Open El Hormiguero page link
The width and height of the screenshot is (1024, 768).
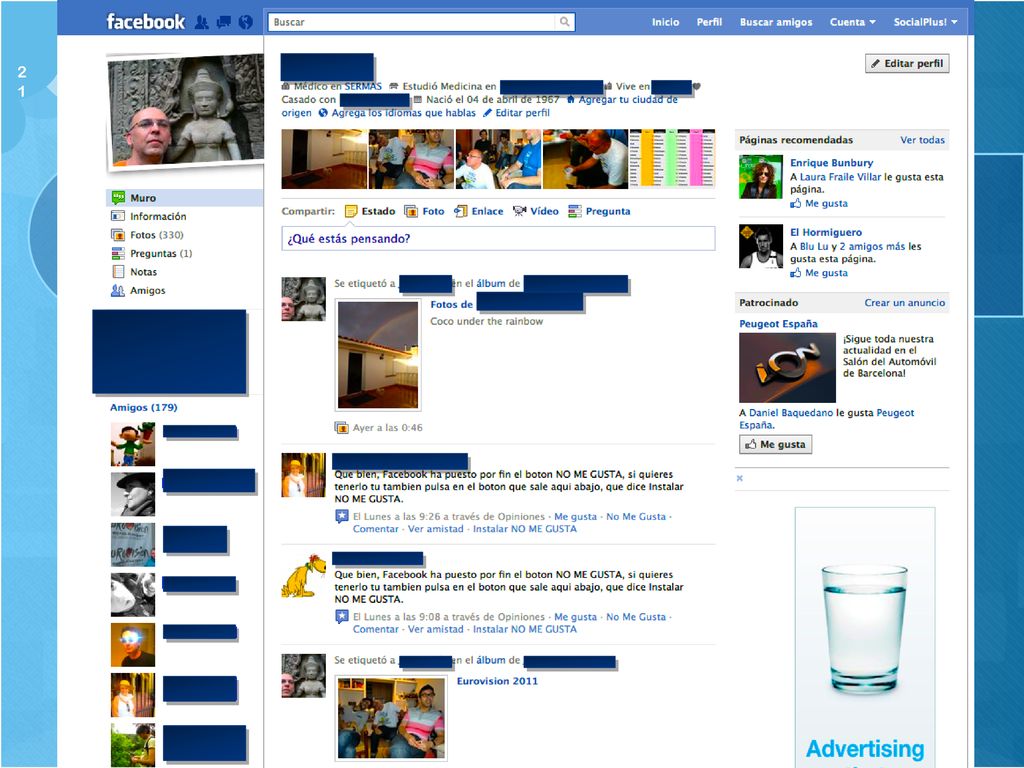tap(825, 232)
